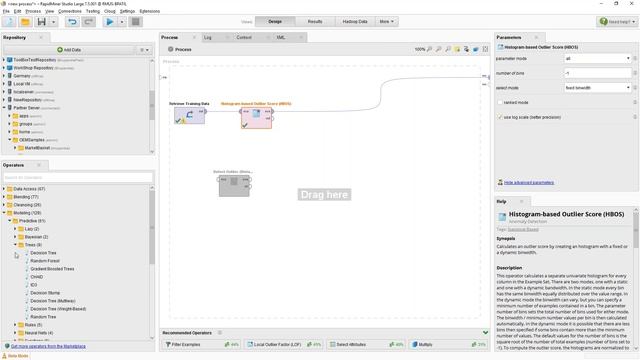Click the reset-zoom magnifier in Process toolbar
640x360 pixels.
tap(448, 49)
